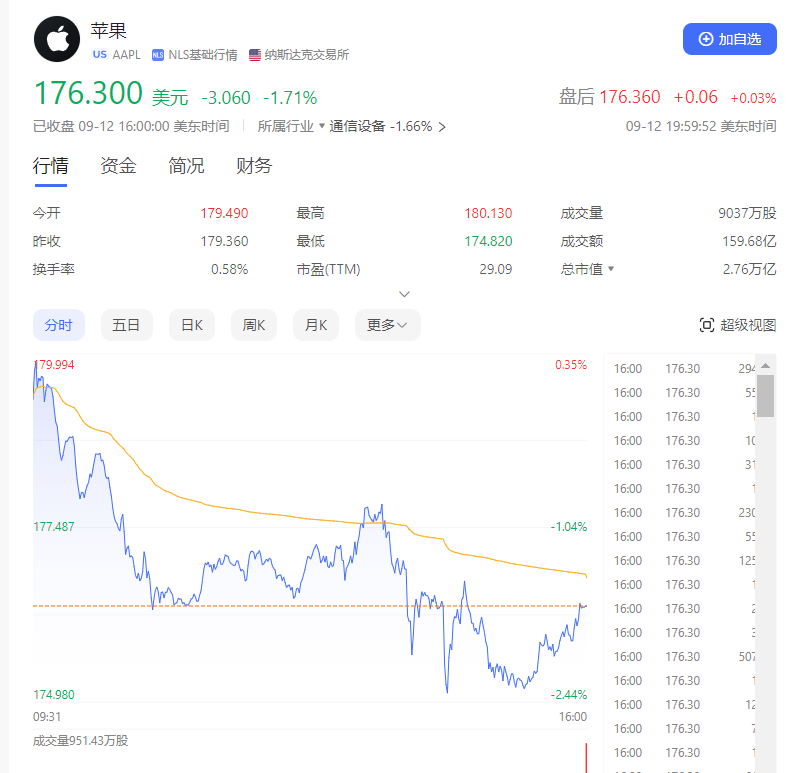The image size is (795, 773).
Task: Click the Apple company logo icon
Action: click(57, 39)
